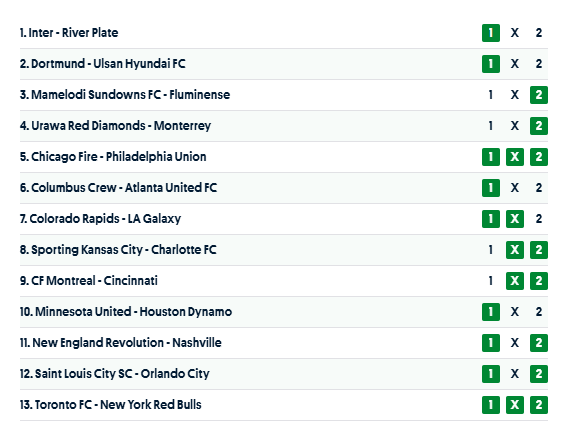Select 1 for Sporting Kansas City - Charlotte FC

click(x=491, y=250)
